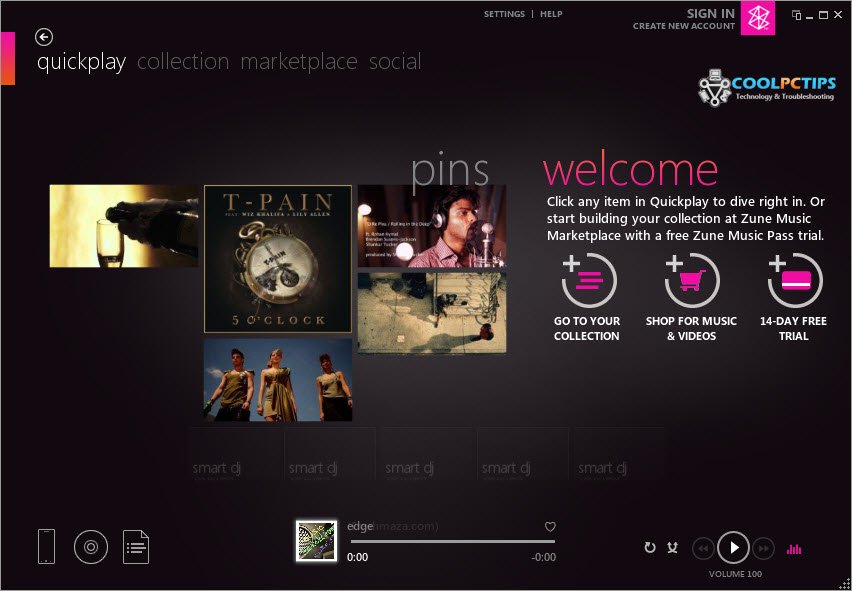Click 14-DAY FREE TRIAL label

794,329
